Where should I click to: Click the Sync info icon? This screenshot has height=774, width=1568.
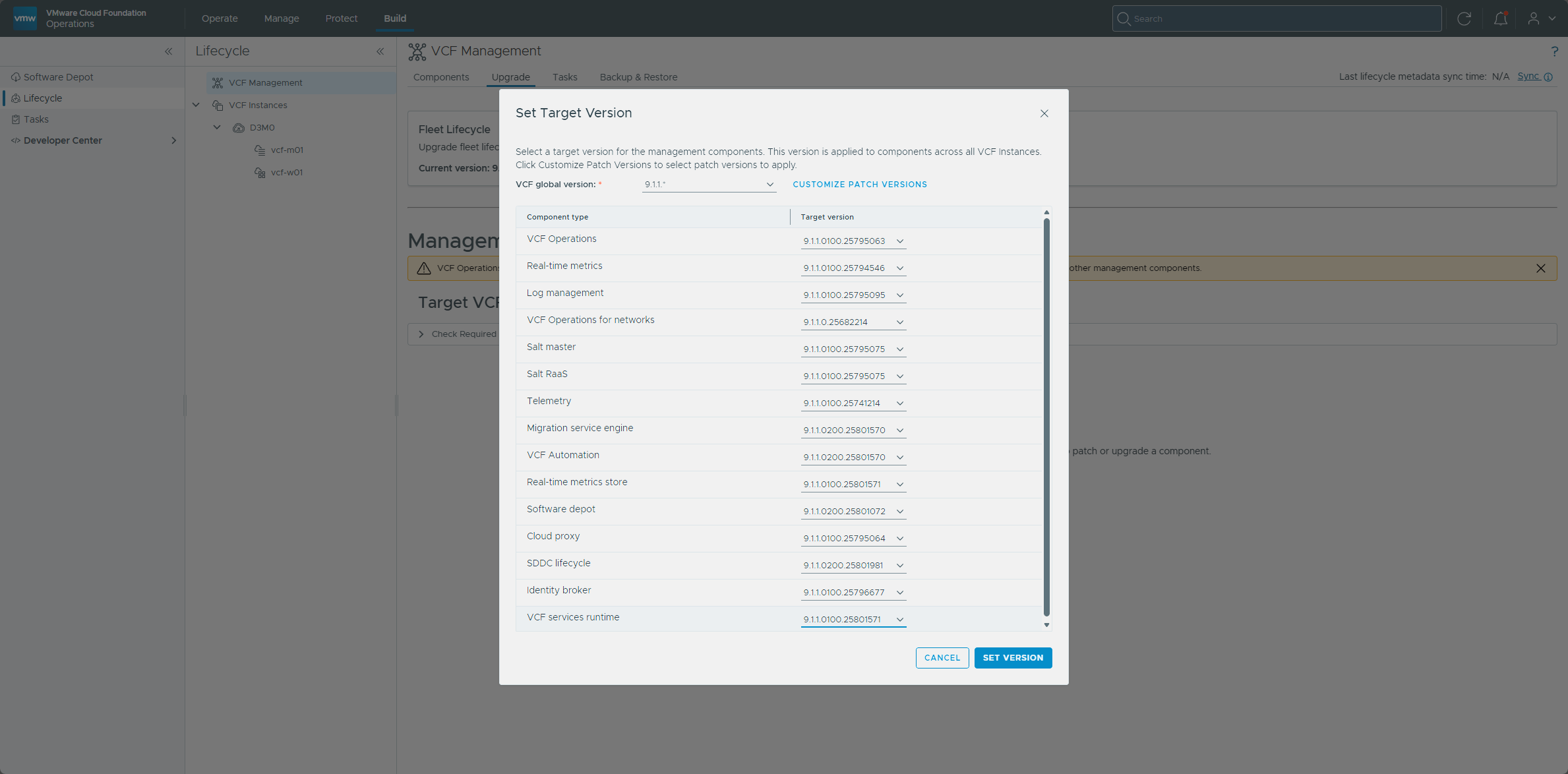[x=1548, y=77]
